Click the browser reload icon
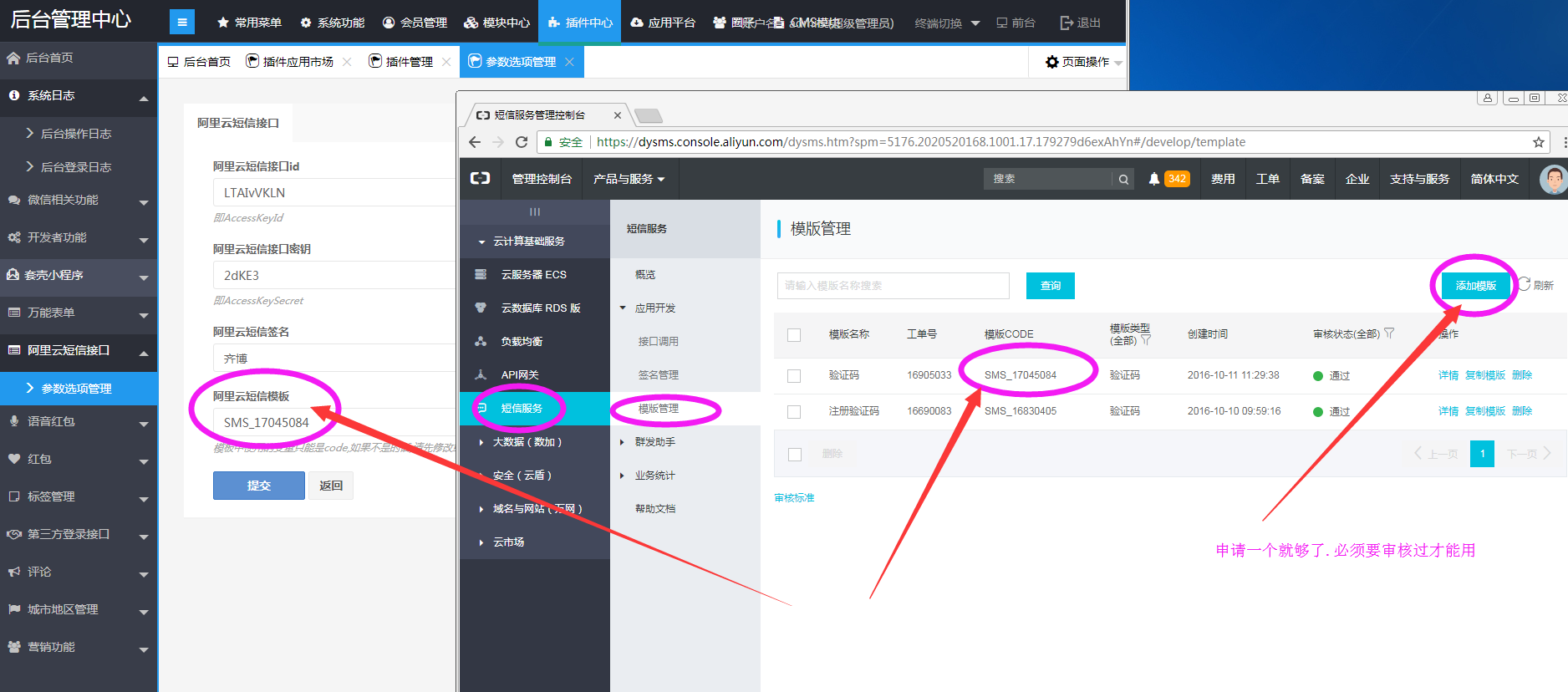 coord(522,142)
